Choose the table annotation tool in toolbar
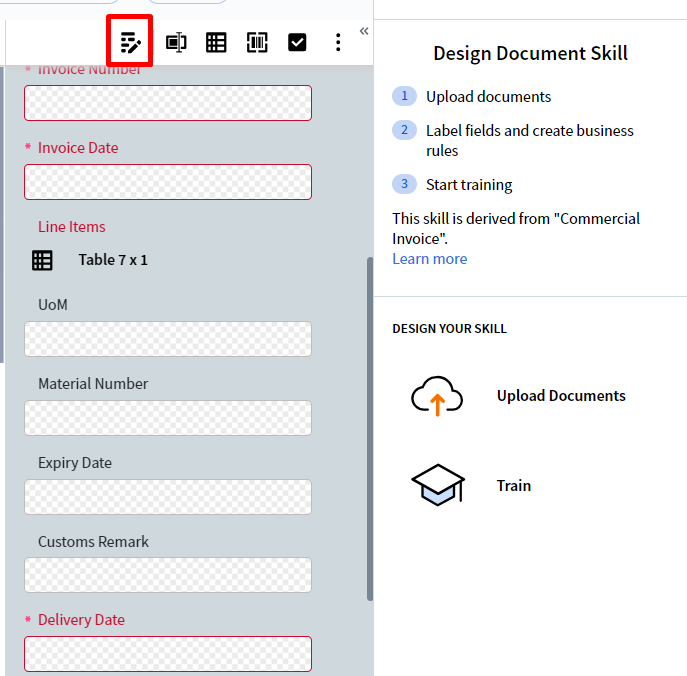 click(216, 42)
